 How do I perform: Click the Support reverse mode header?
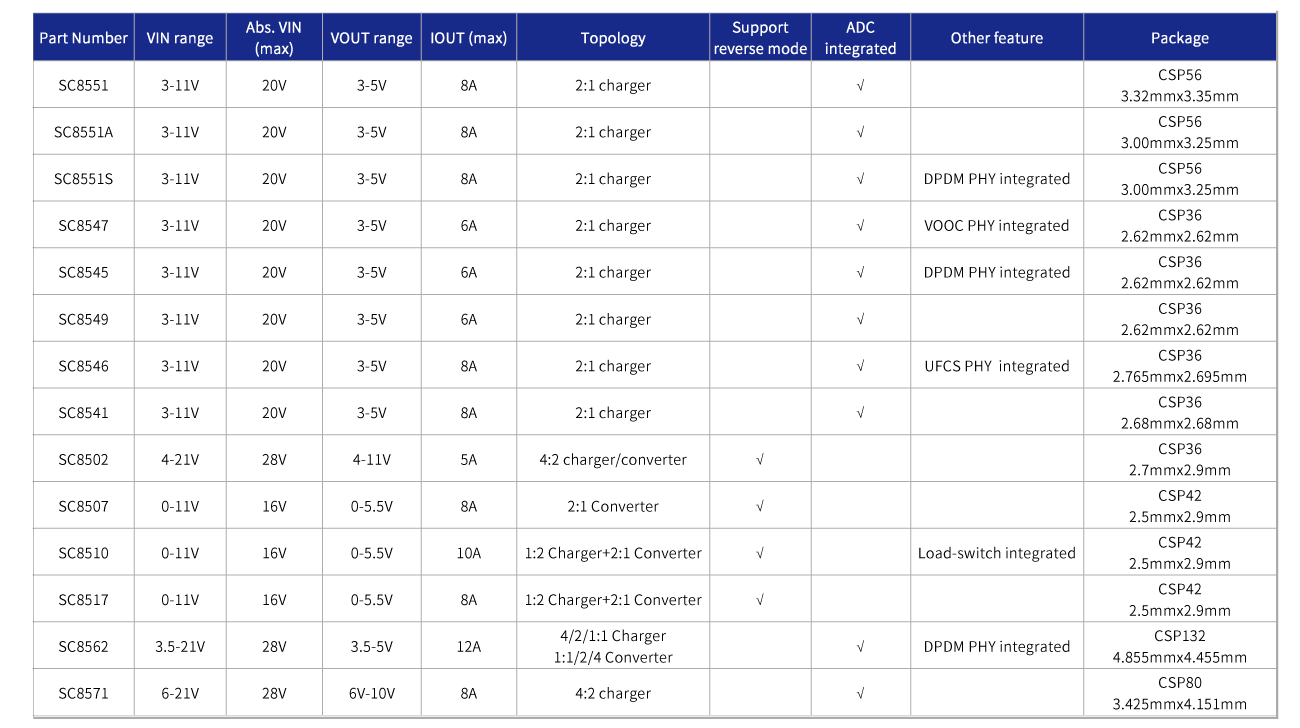(x=760, y=38)
